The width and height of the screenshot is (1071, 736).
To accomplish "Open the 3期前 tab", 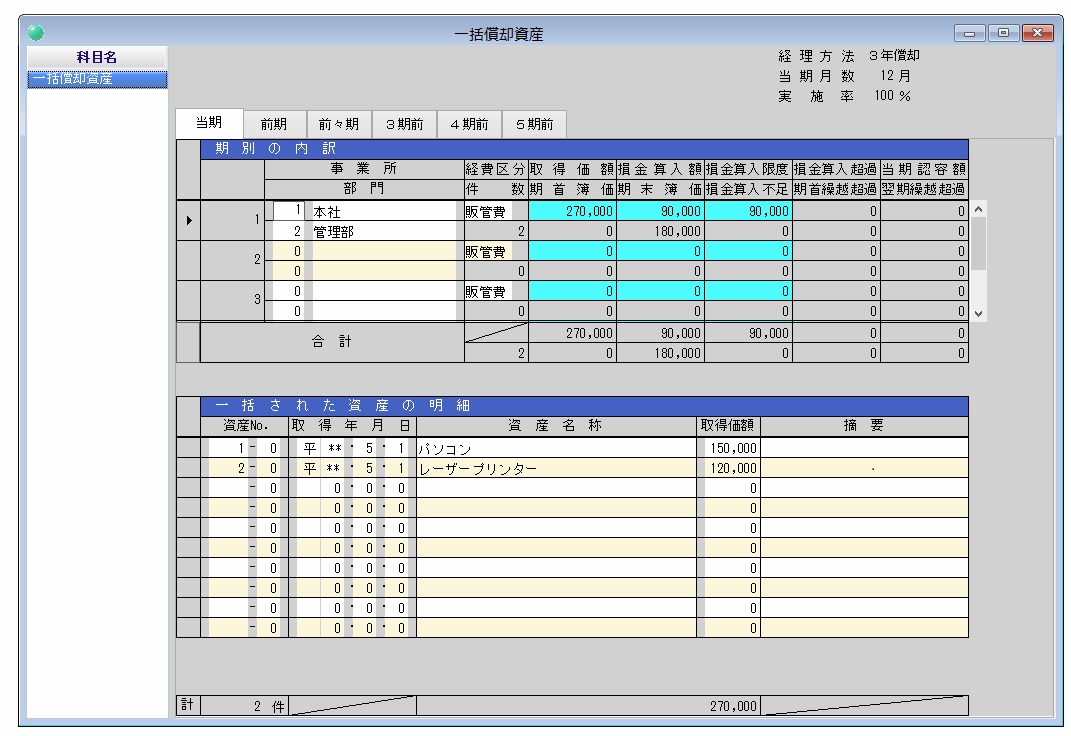I will (404, 124).
